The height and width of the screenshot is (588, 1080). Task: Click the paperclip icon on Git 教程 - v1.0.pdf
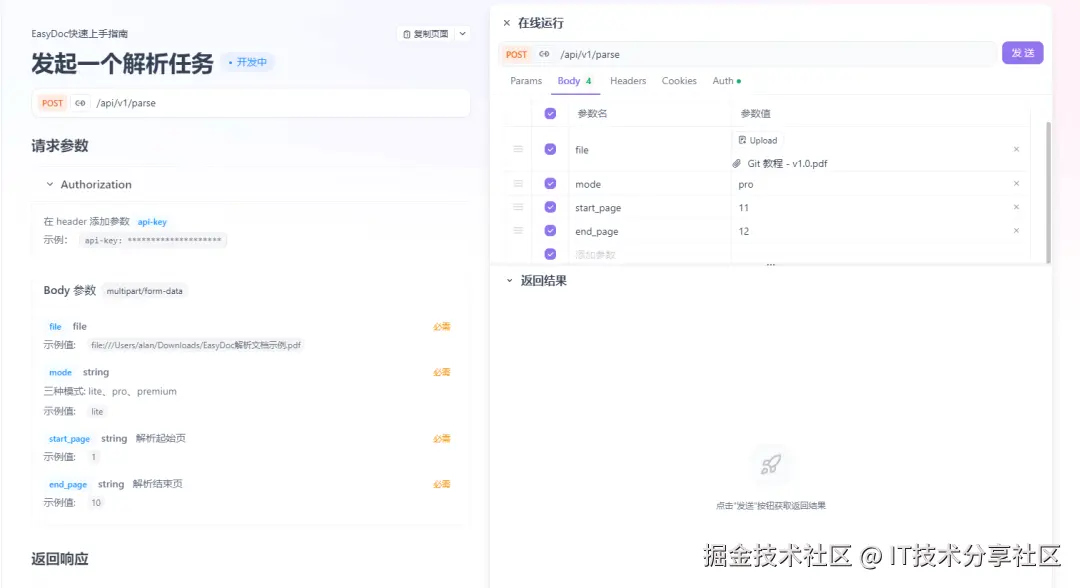738,163
